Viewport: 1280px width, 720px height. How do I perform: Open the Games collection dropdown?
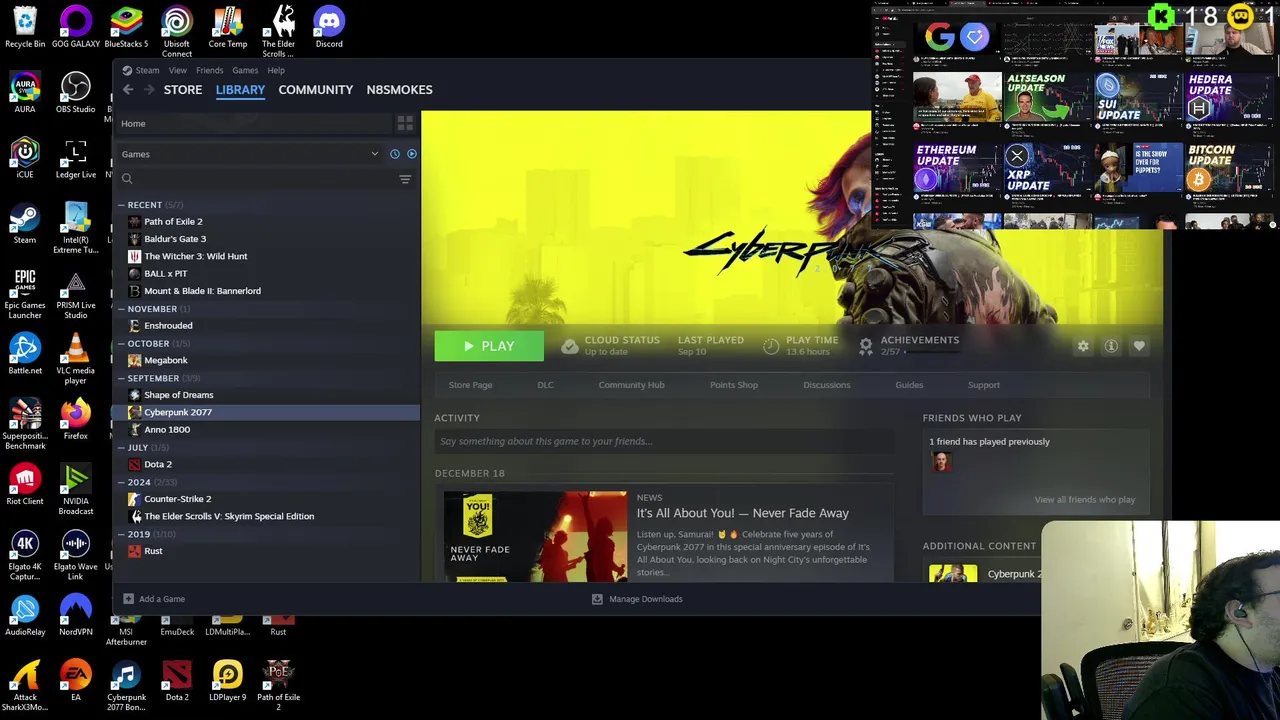coord(251,154)
